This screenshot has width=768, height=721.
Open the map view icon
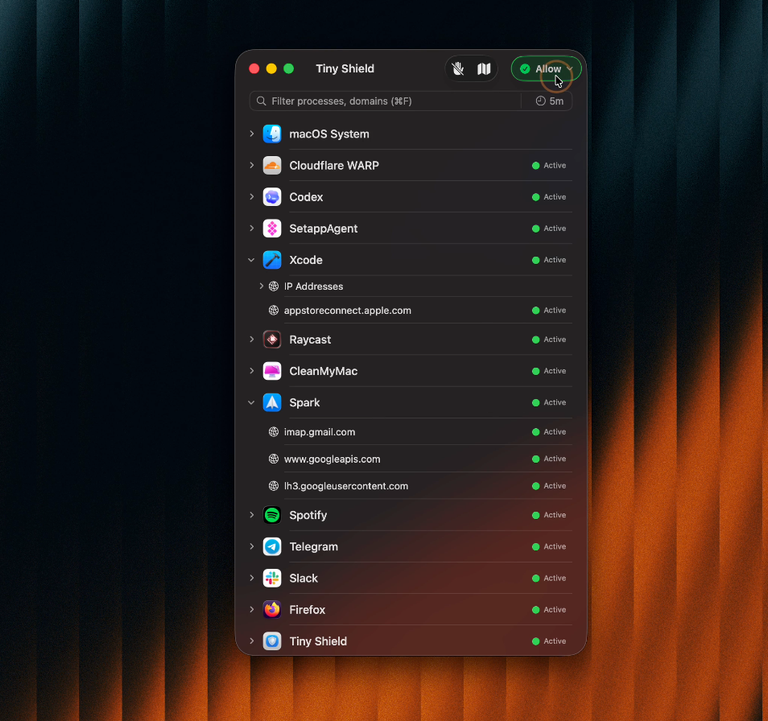pos(484,69)
